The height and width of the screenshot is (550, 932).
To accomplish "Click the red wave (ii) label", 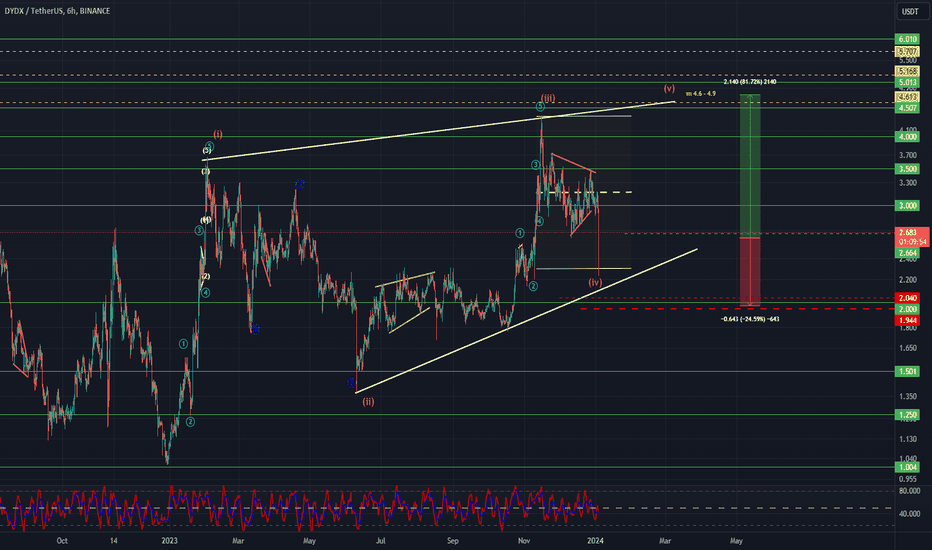I will coord(369,402).
